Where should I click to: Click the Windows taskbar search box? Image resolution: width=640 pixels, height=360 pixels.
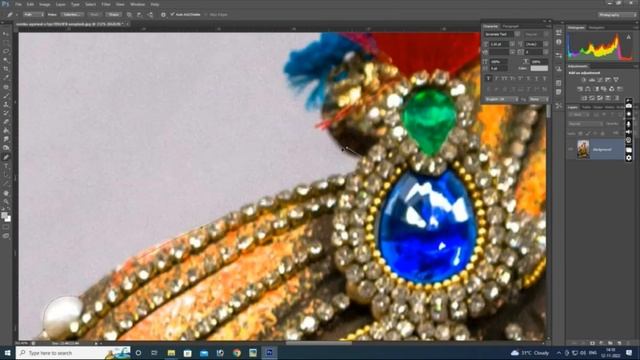click(x=73, y=353)
